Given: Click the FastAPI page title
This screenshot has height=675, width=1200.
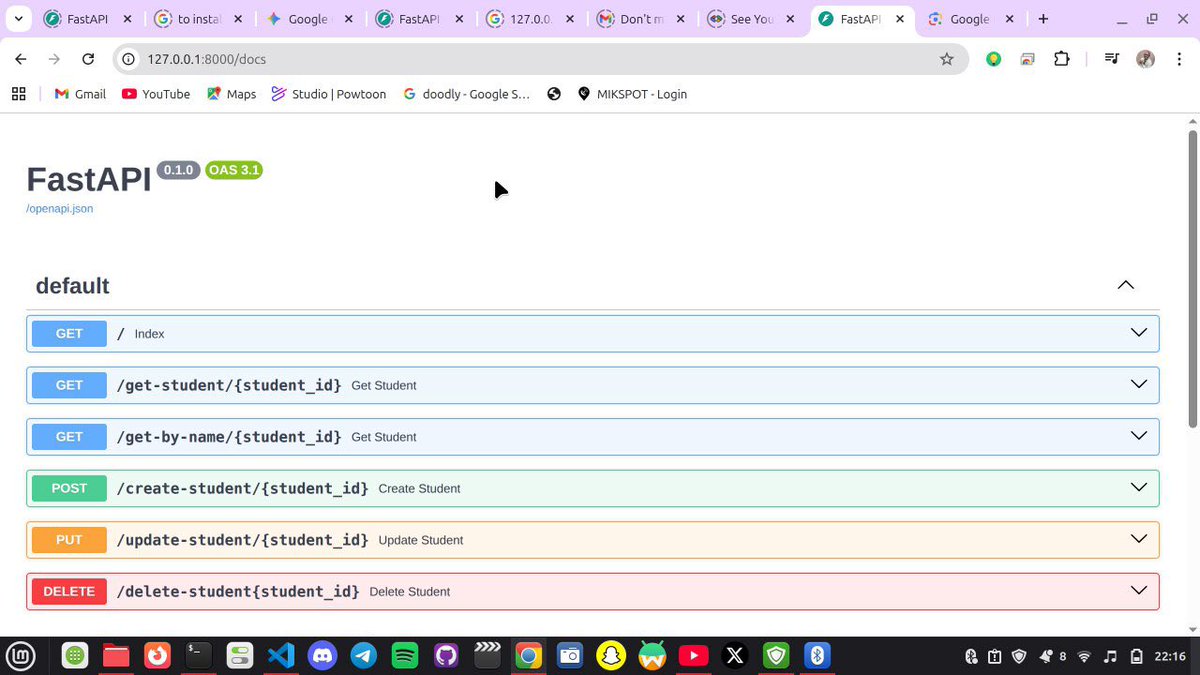Looking at the screenshot, I should click(x=88, y=179).
